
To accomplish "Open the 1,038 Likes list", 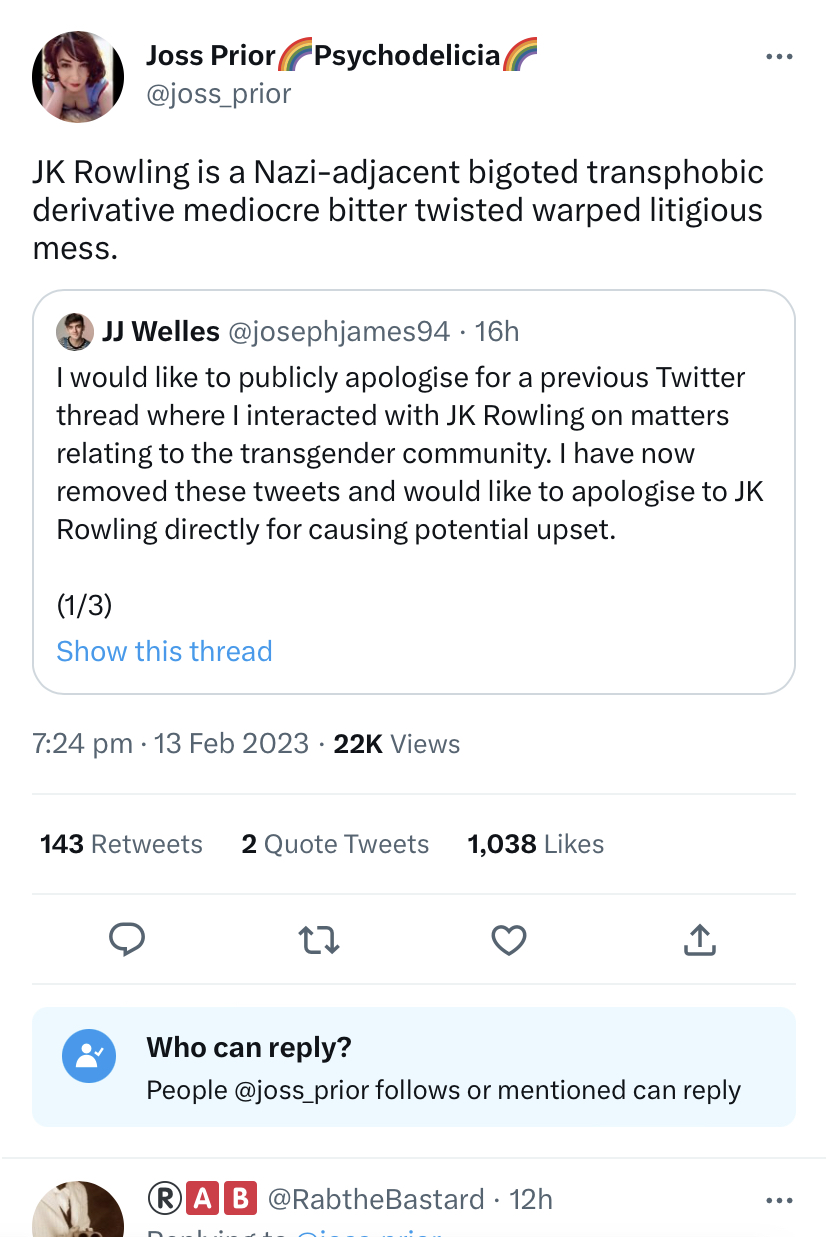I will point(536,844).
